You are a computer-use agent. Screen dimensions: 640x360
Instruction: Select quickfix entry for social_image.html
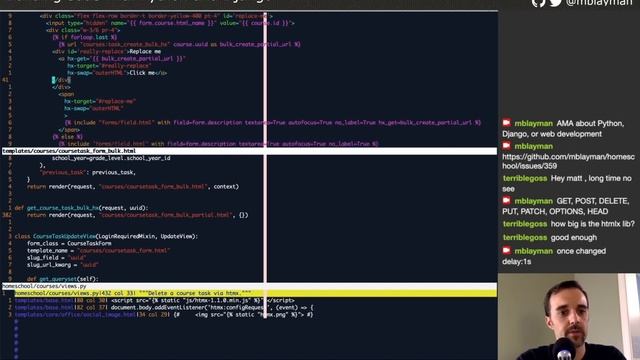click(x=164, y=314)
